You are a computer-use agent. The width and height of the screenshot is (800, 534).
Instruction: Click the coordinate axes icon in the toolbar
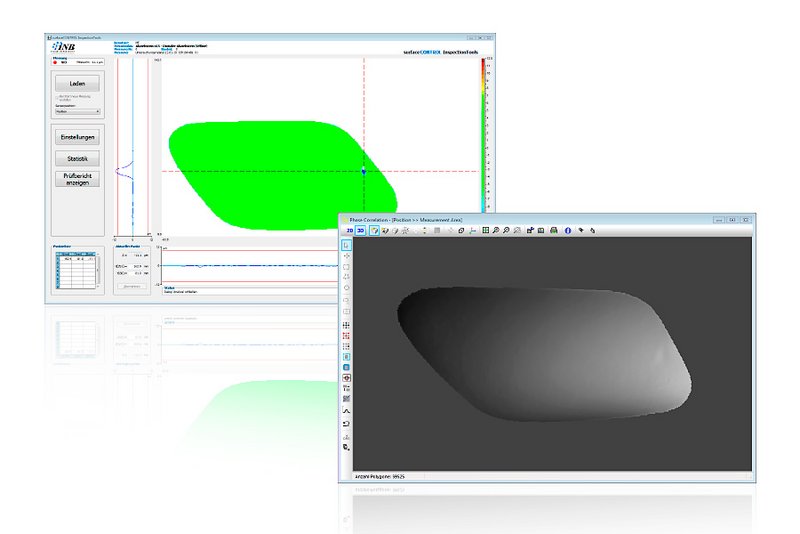click(x=473, y=231)
